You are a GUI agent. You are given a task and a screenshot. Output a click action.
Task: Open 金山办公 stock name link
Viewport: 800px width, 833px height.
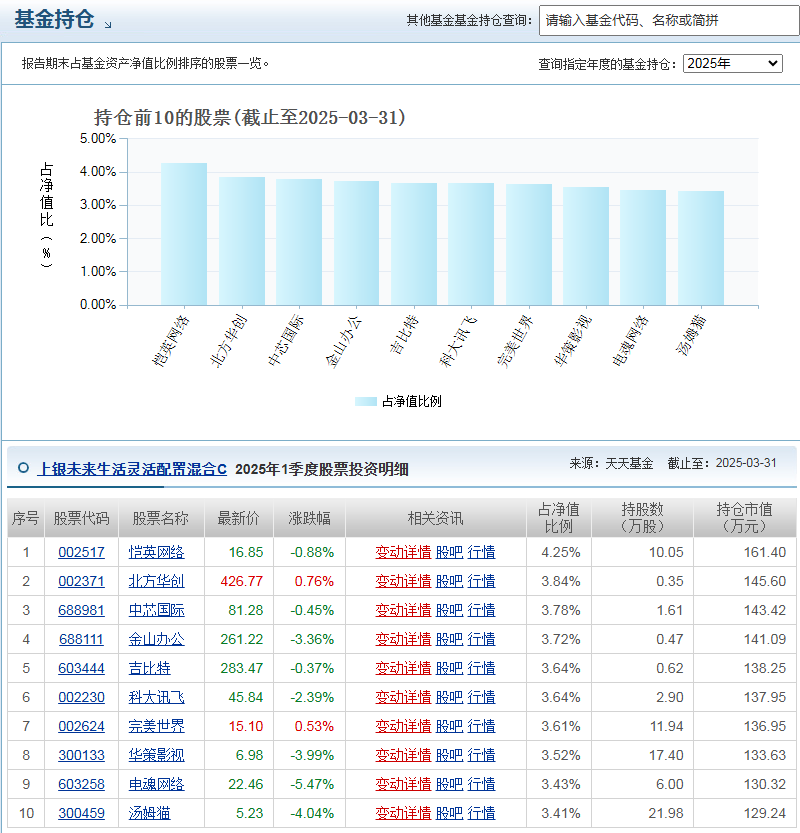[x=156, y=639]
